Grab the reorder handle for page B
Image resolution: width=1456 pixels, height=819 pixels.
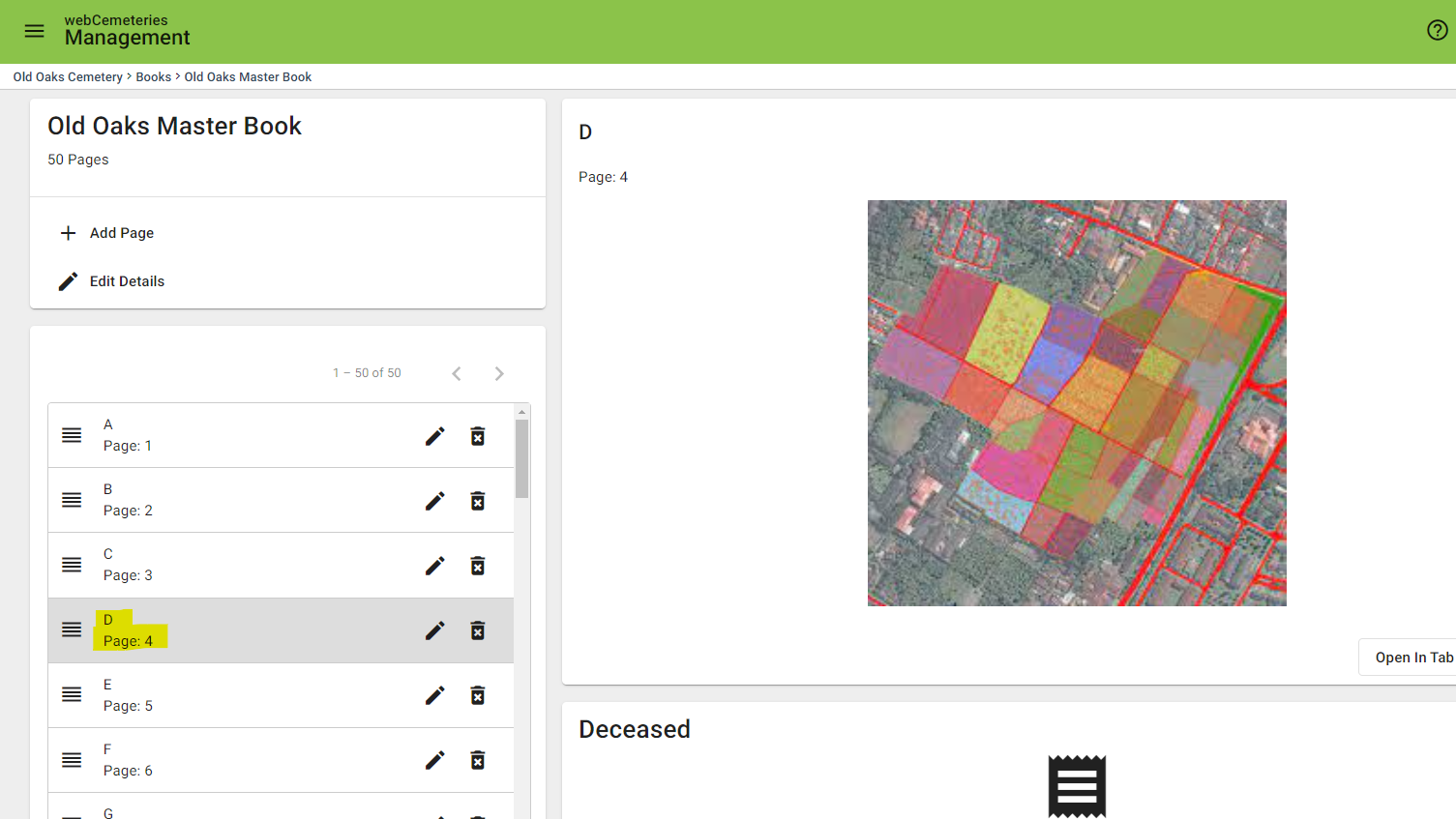pyautogui.click(x=72, y=500)
